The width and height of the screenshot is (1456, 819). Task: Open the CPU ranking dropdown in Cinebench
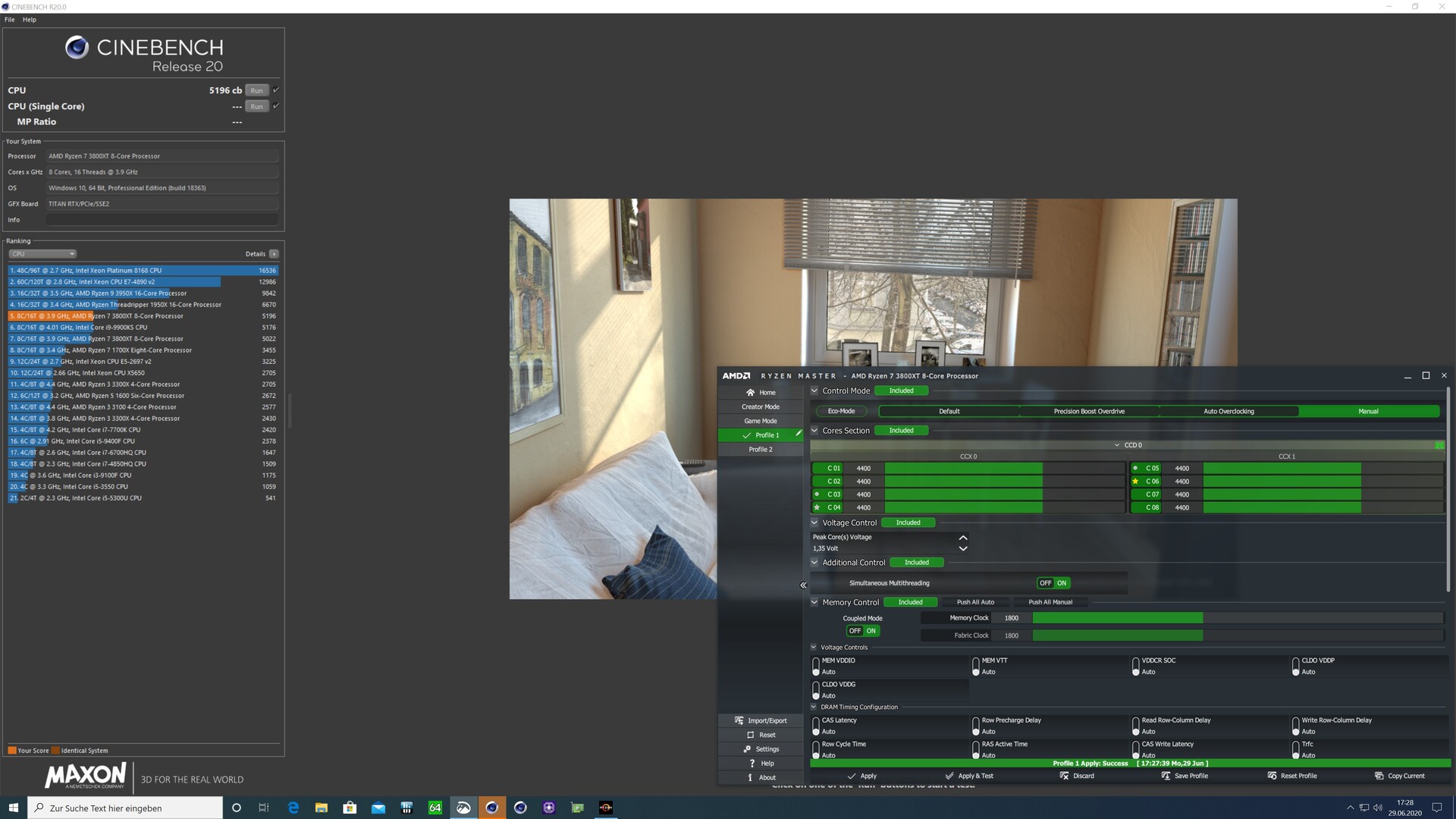(x=42, y=254)
